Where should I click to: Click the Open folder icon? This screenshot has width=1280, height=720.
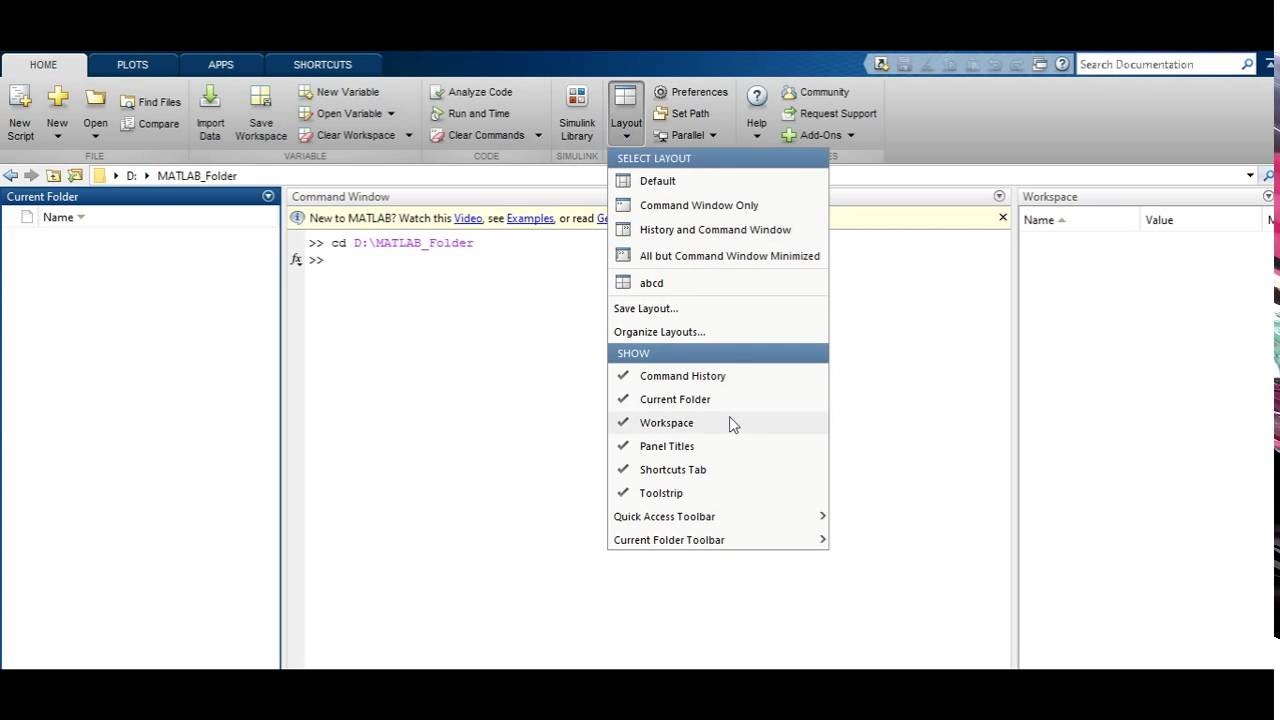coord(95,98)
